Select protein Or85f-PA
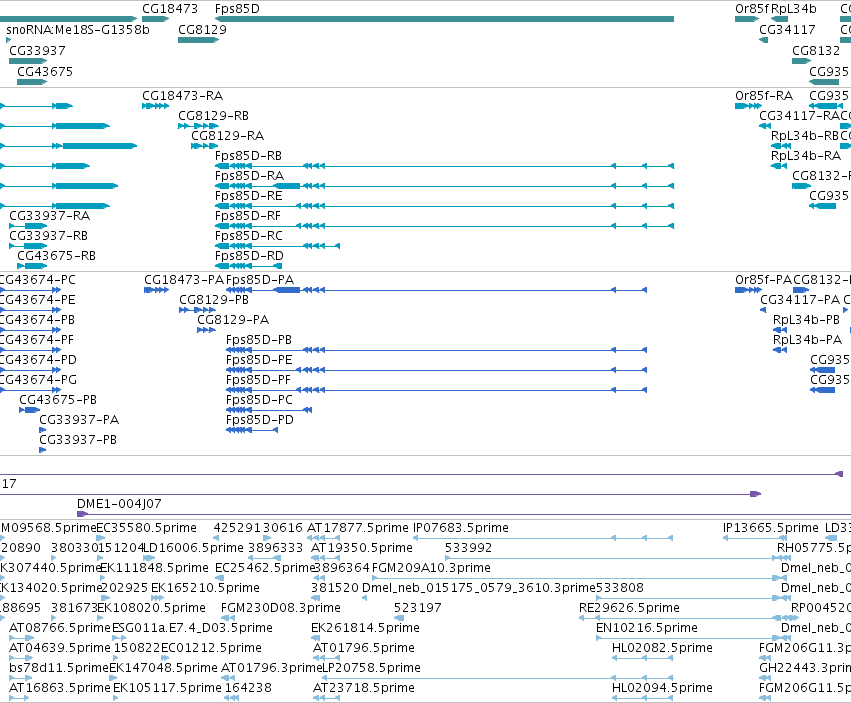851x703 pixels. (x=764, y=280)
